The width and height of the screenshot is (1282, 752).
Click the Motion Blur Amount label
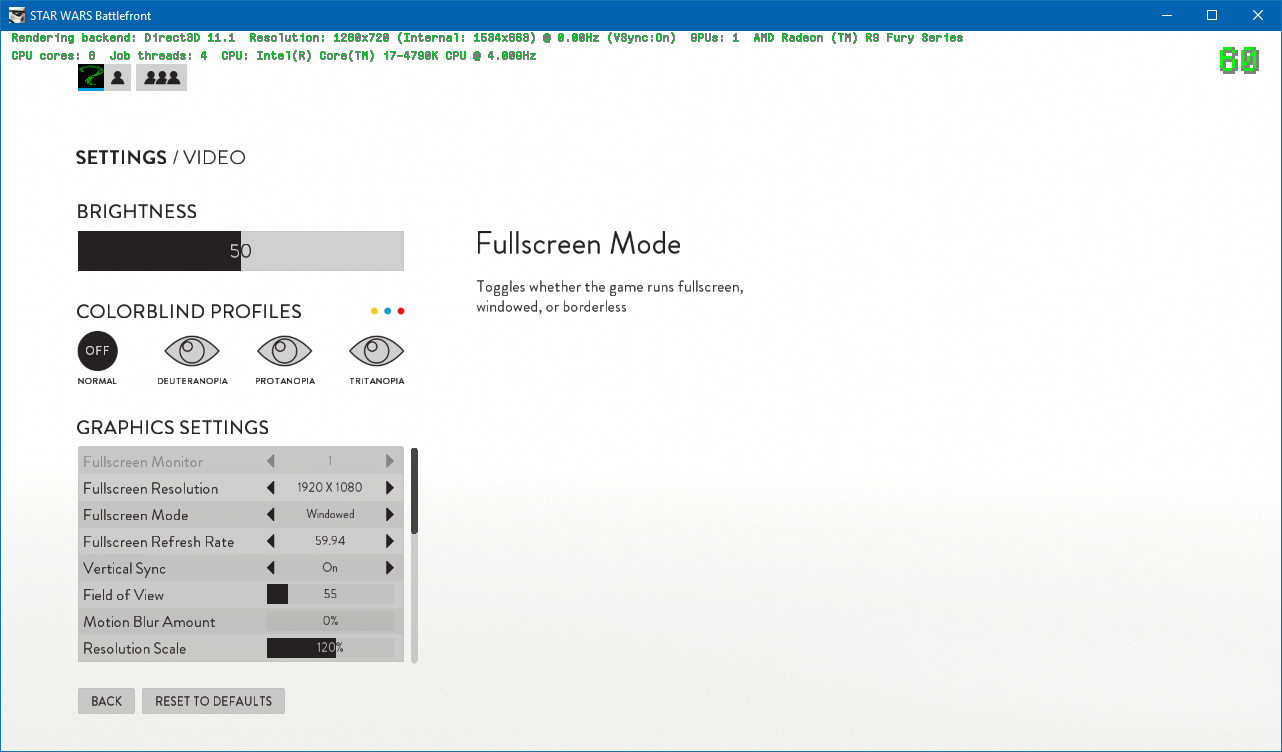(149, 622)
